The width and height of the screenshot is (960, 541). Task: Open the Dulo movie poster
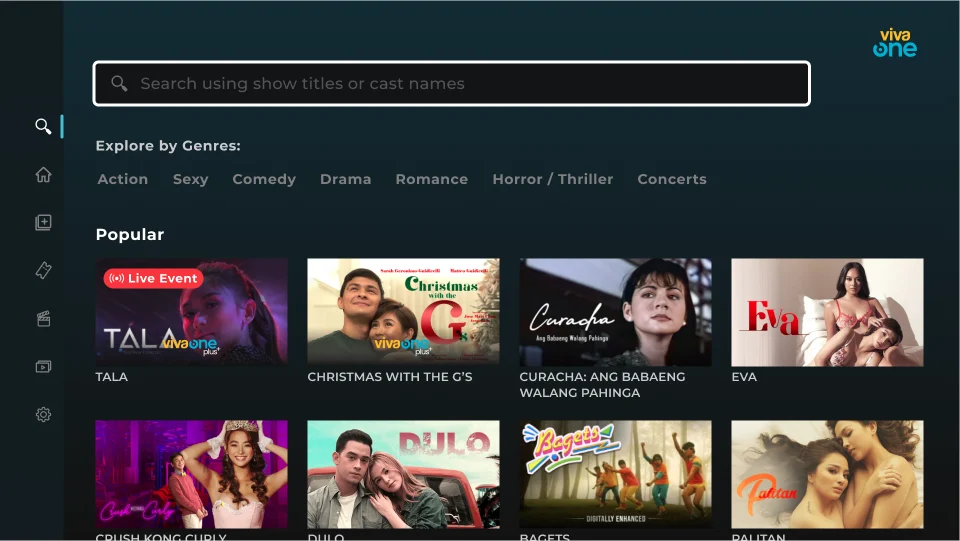(403, 473)
